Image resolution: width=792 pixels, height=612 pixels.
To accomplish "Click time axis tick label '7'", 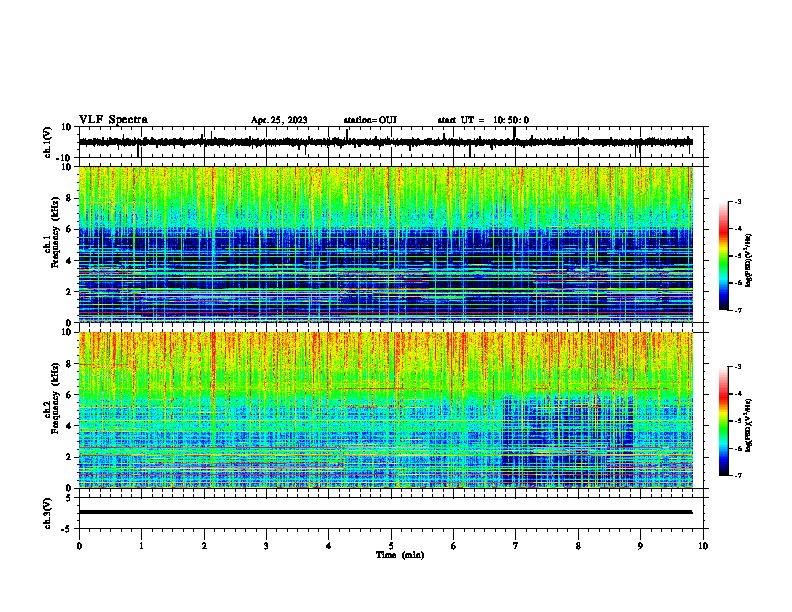I will 516,546.
